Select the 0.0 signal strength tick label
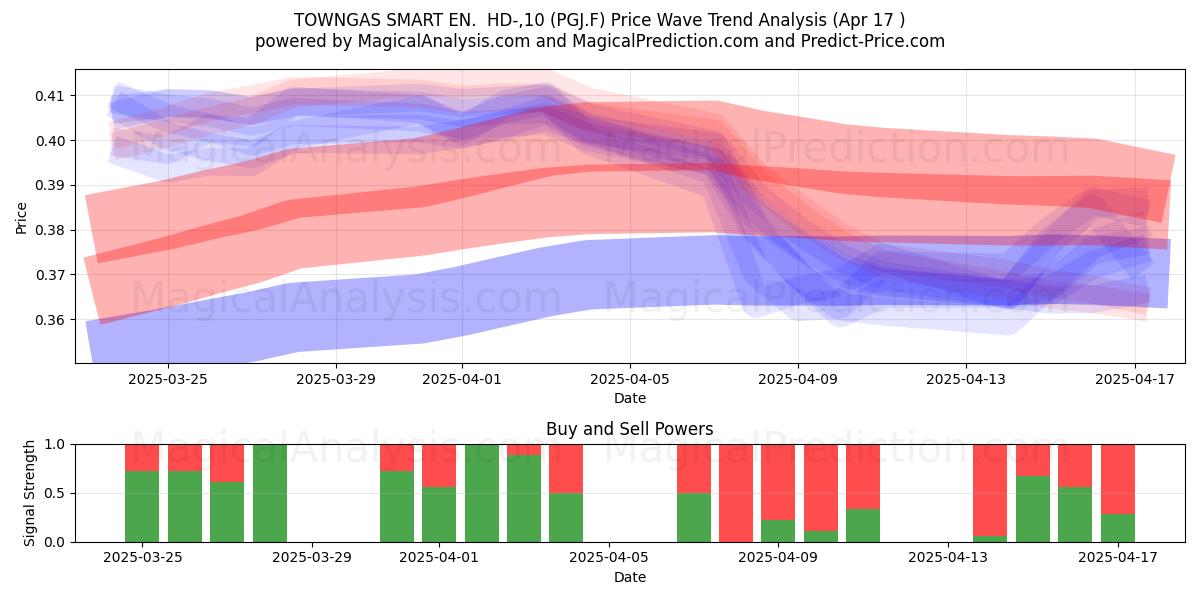The height and width of the screenshot is (600, 1200). pos(56,542)
